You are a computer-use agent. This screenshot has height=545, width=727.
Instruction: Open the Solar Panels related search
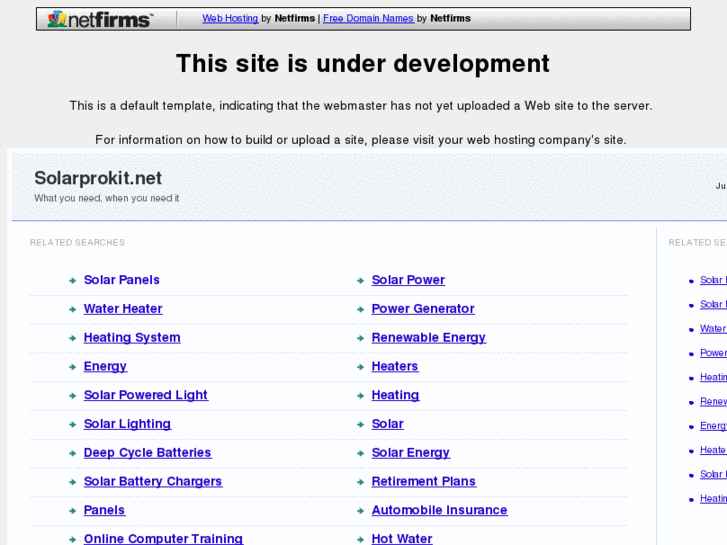pos(121,280)
